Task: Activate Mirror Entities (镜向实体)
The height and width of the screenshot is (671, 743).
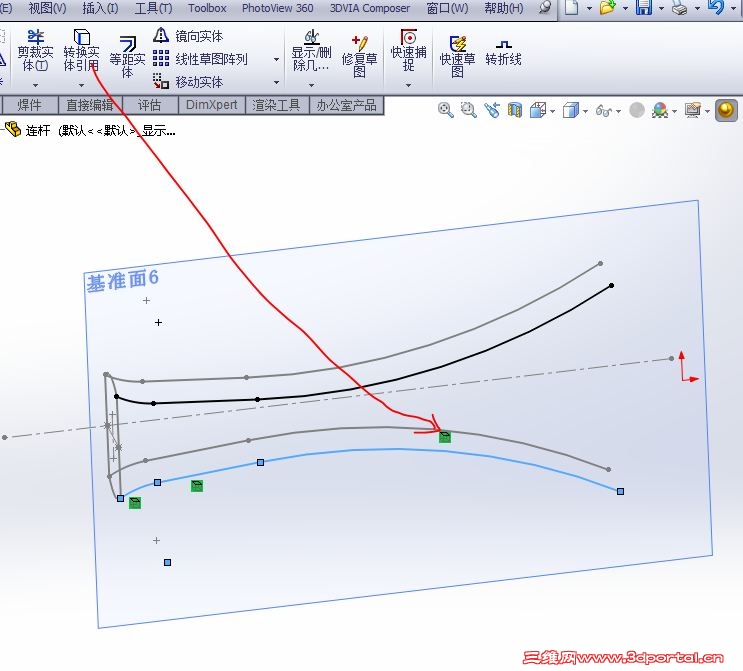Action: tap(188, 36)
